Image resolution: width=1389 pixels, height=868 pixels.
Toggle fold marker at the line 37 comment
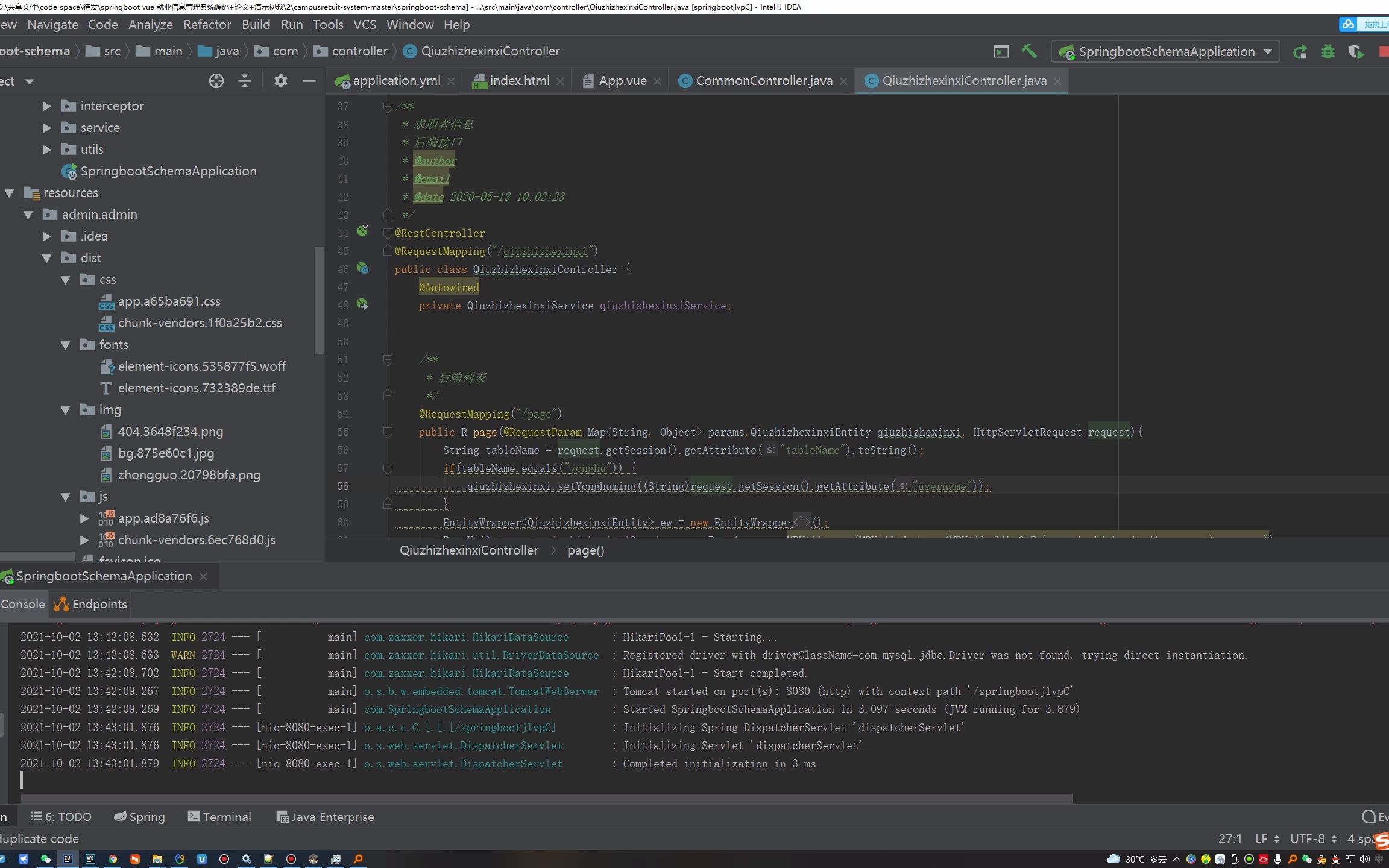pyautogui.click(x=388, y=107)
